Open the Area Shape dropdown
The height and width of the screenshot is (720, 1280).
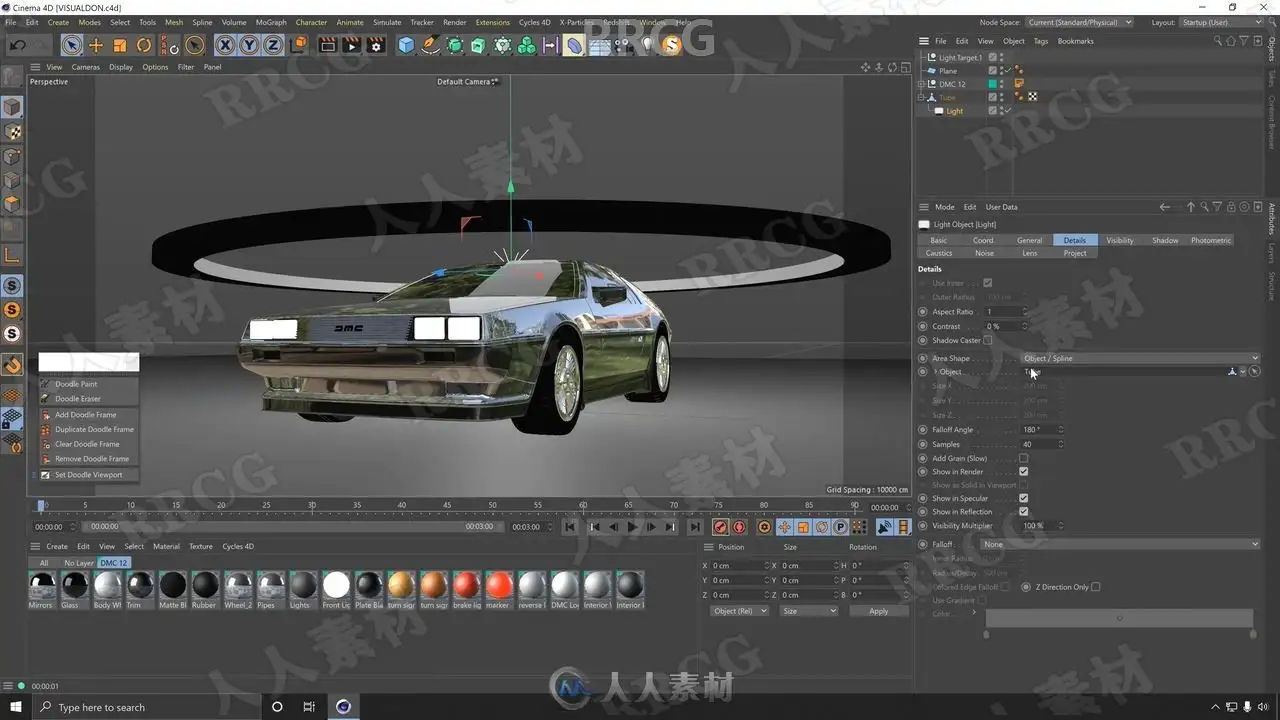click(x=1140, y=358)
